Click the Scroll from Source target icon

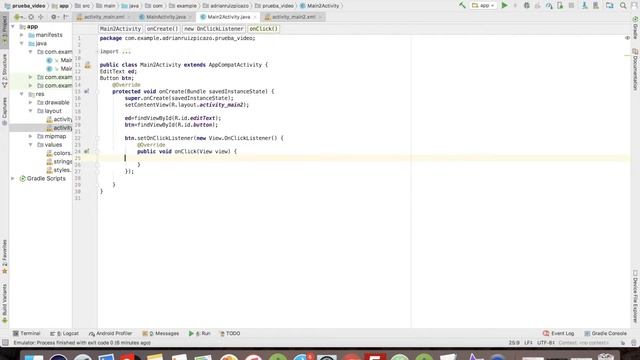(31, 17)
